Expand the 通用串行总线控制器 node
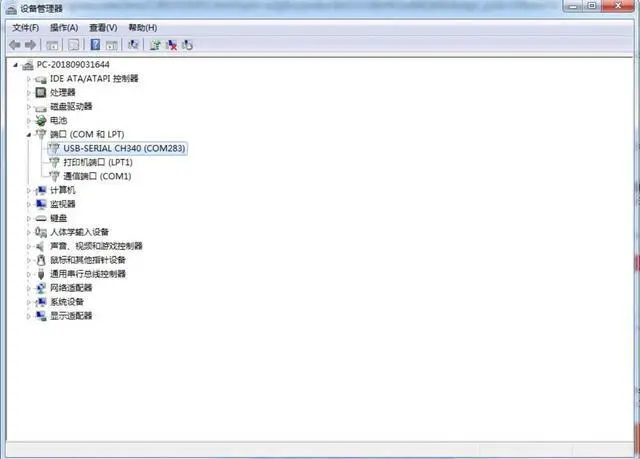The height and width of the screenshot is (459, 640). click(29, 274)
